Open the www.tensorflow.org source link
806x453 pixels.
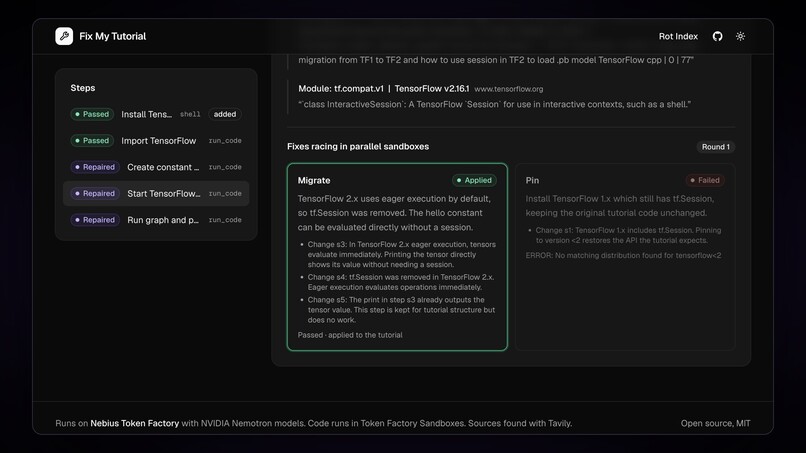pyautogui.click(x=509, y=89)
